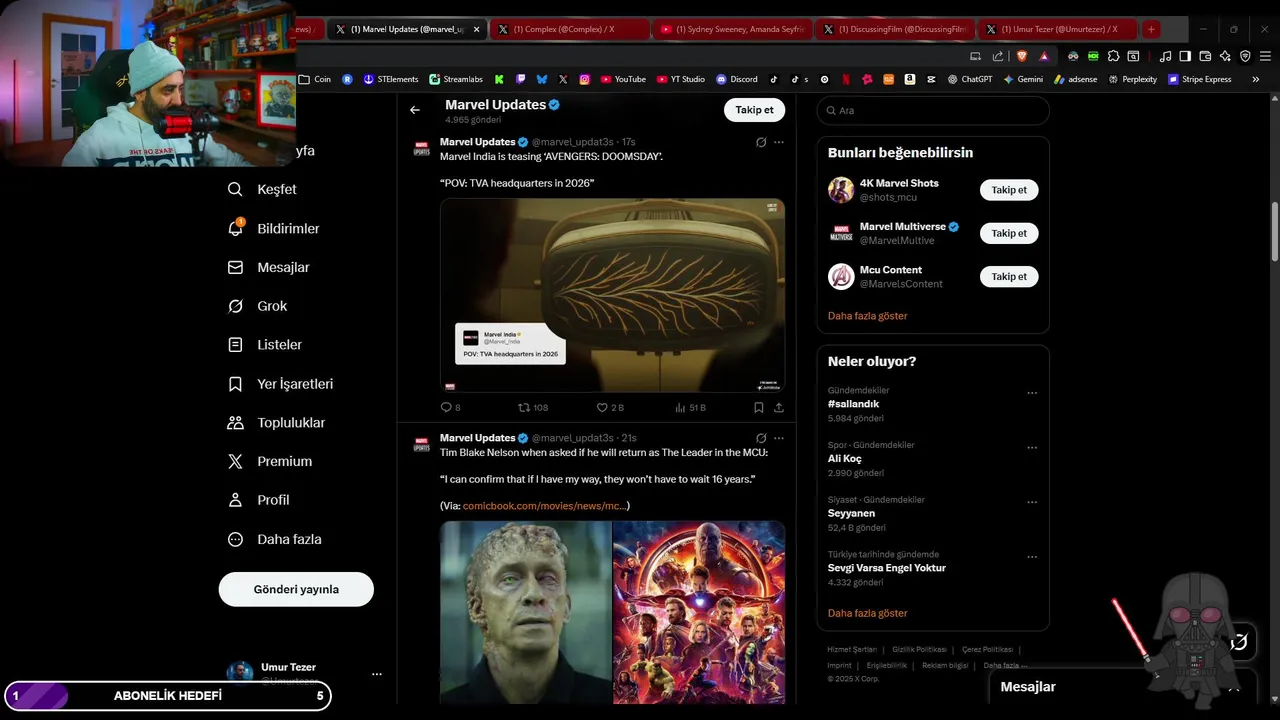Open the Streamlabs bookmark
Image resolution: width=1280 pixels, height=720 pixels.
[456, 79]
